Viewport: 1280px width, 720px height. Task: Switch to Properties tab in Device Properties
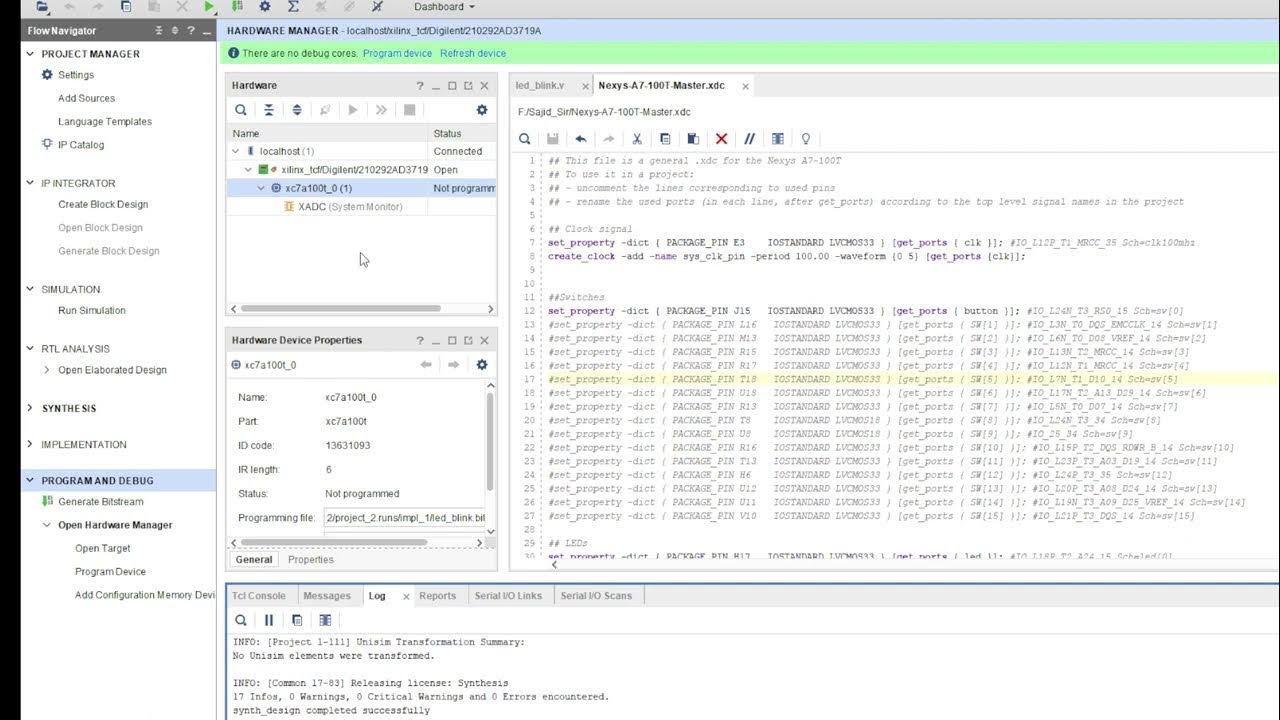pyautogui.click(x=311, y=560)
